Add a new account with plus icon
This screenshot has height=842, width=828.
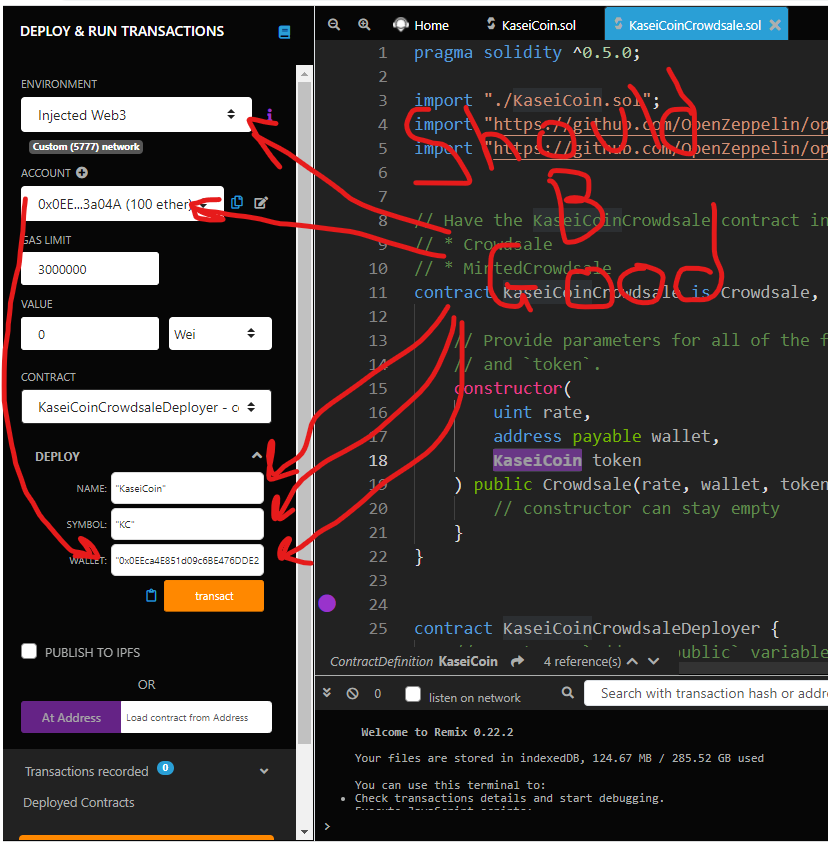[x=82, y=172]
